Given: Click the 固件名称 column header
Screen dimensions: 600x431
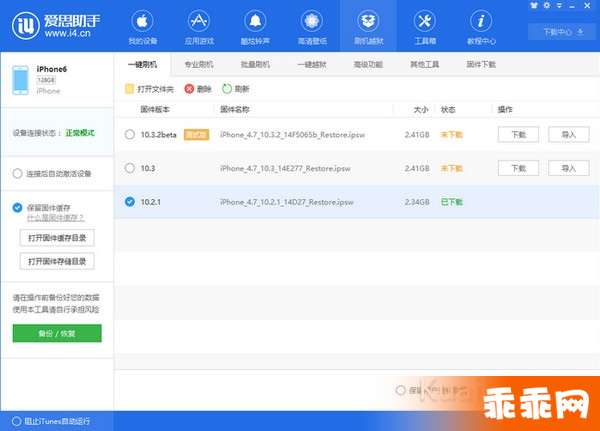Looking at the screenshot, I should coord(235,109).
